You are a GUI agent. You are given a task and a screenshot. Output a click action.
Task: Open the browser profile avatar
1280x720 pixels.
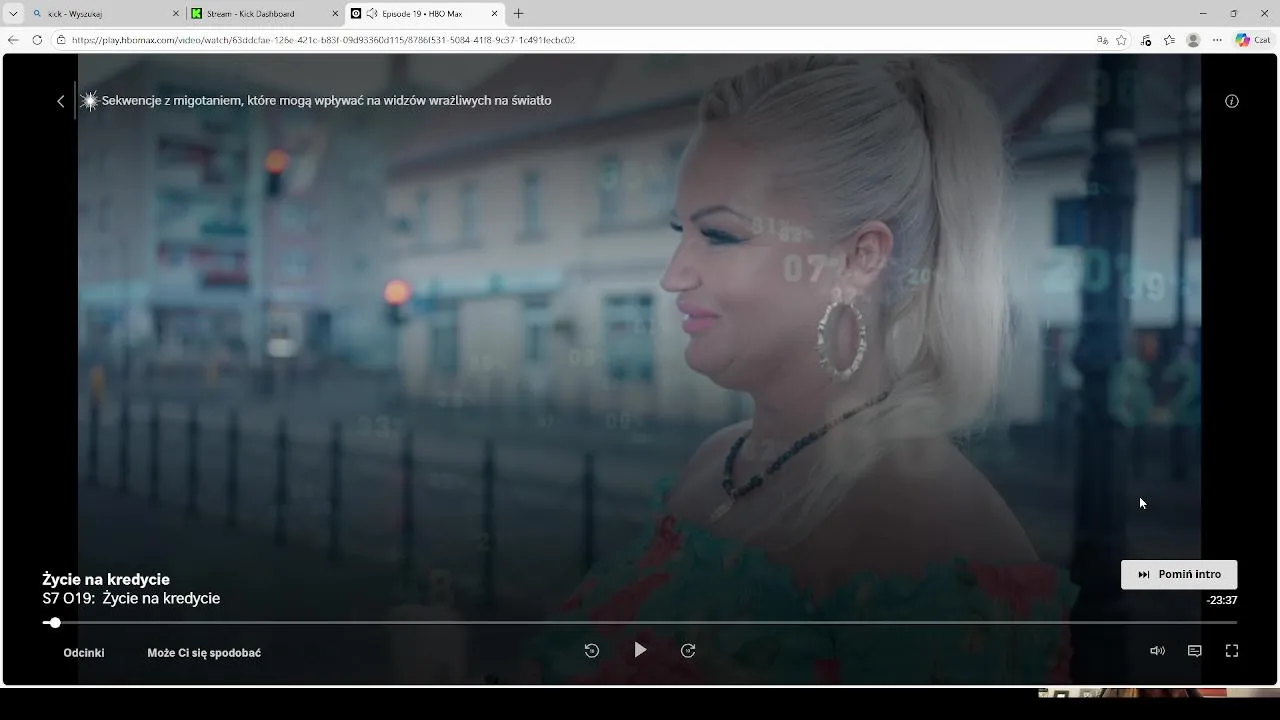1193,40
